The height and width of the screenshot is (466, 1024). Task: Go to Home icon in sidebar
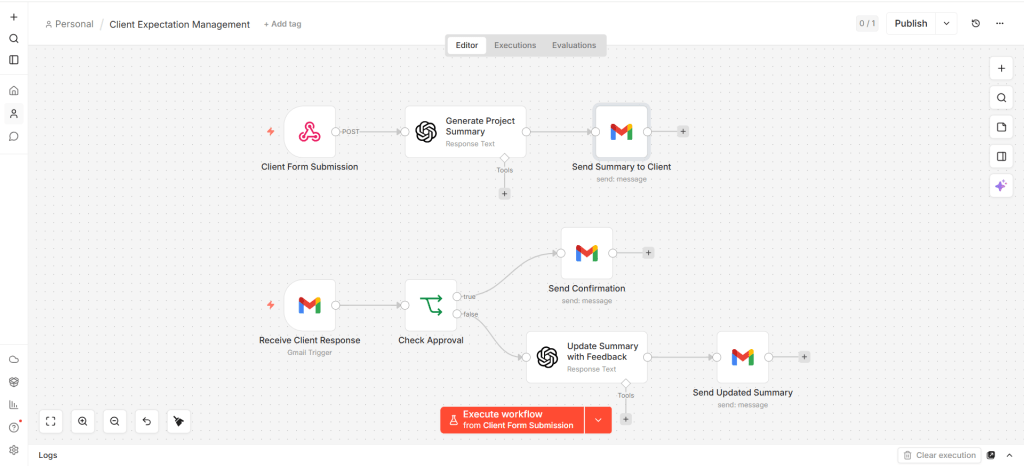[x=14, y=91]
